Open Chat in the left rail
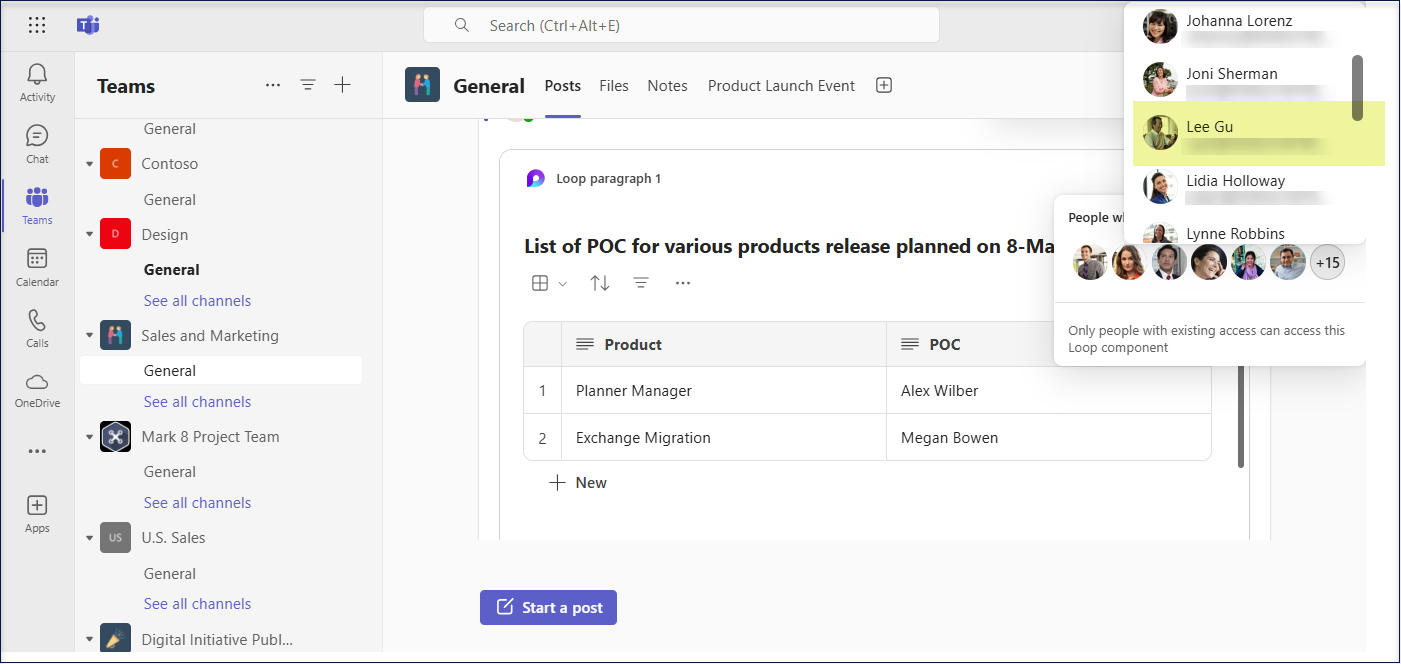 37,144
